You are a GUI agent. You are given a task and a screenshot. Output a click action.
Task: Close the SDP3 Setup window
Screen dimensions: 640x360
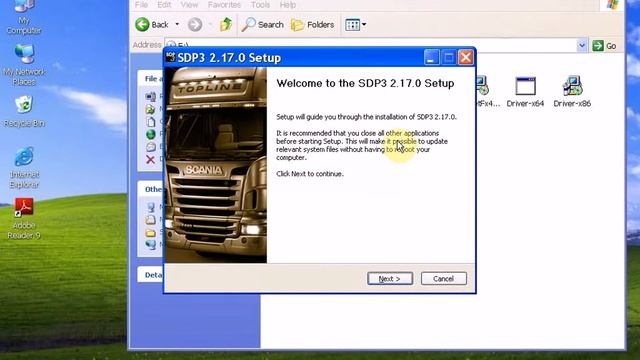465,58
